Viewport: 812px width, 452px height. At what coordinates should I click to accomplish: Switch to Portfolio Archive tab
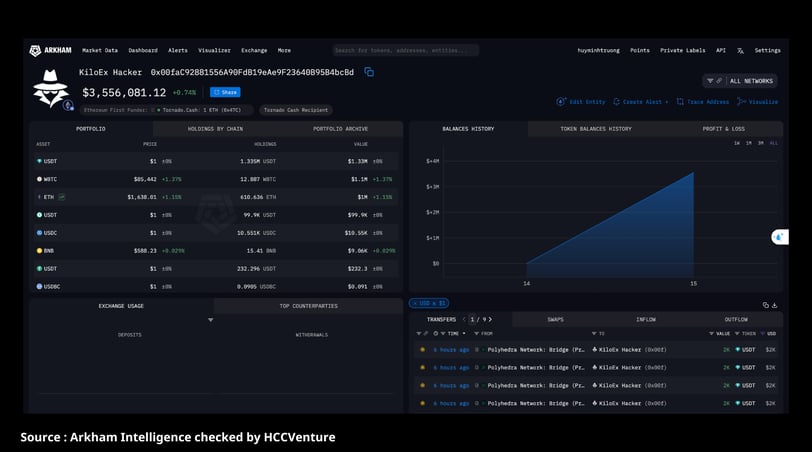click(x=340, y=128)
